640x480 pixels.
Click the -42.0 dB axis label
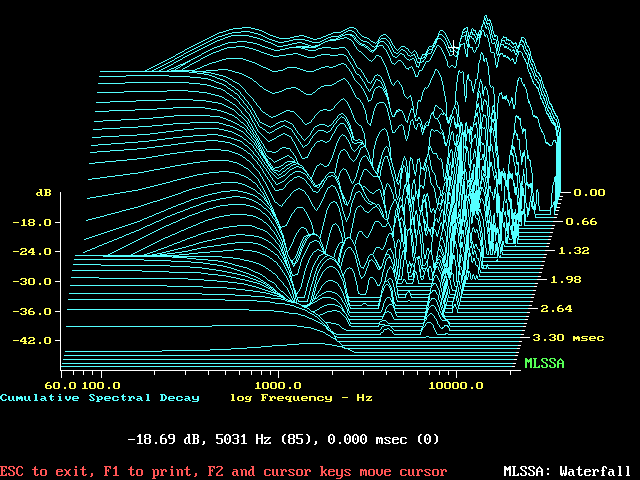(x=32, y=340)
